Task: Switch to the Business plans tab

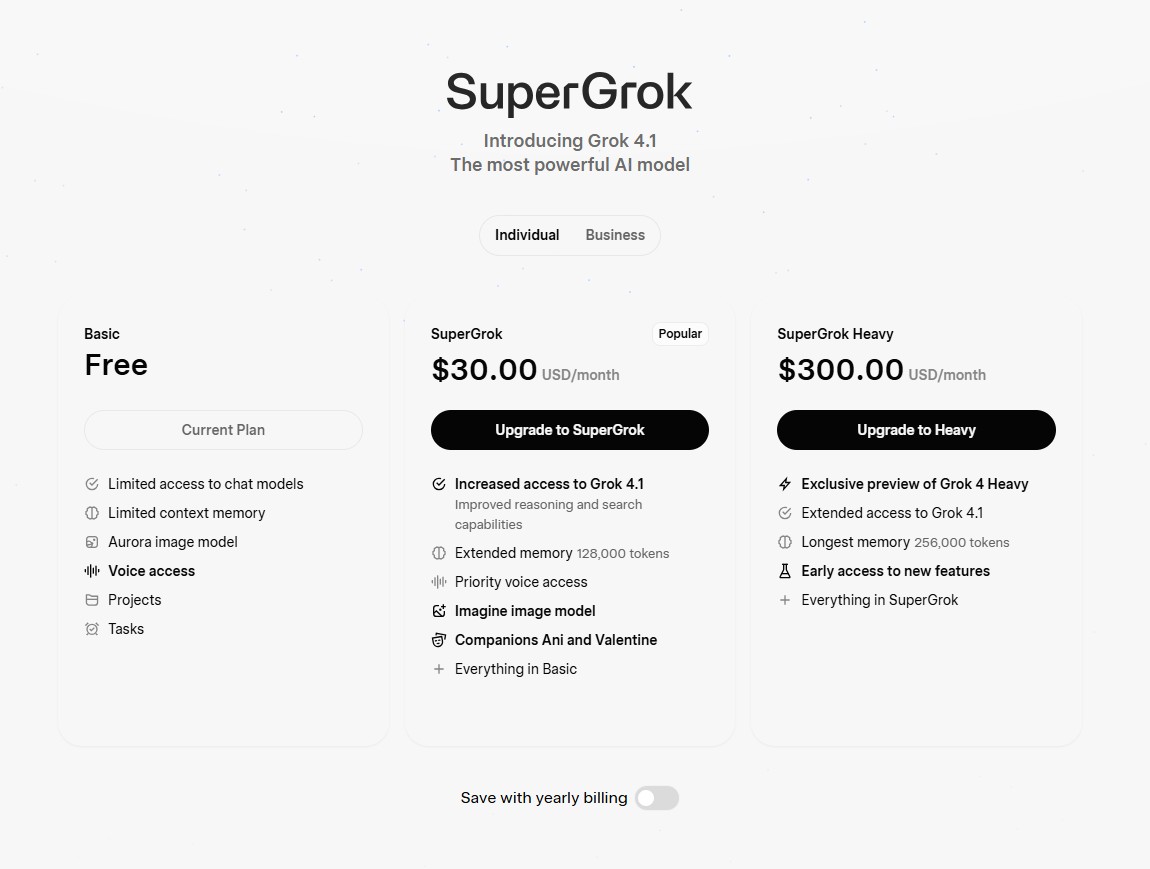Action: (615, 235)
